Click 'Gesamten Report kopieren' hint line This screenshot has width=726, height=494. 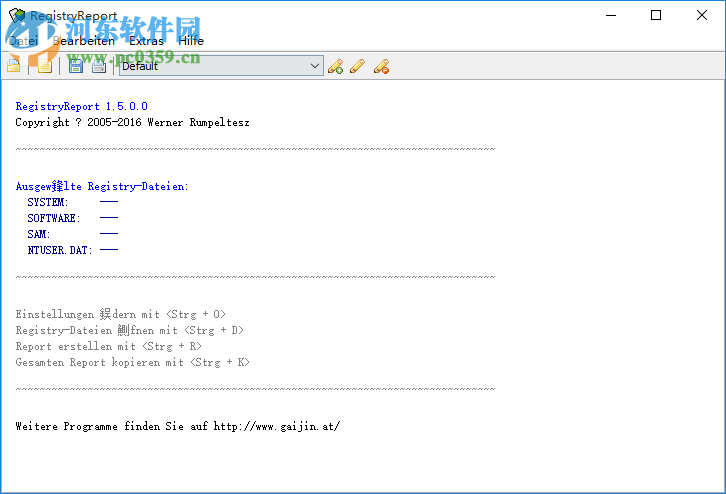[x=132, y=362]
